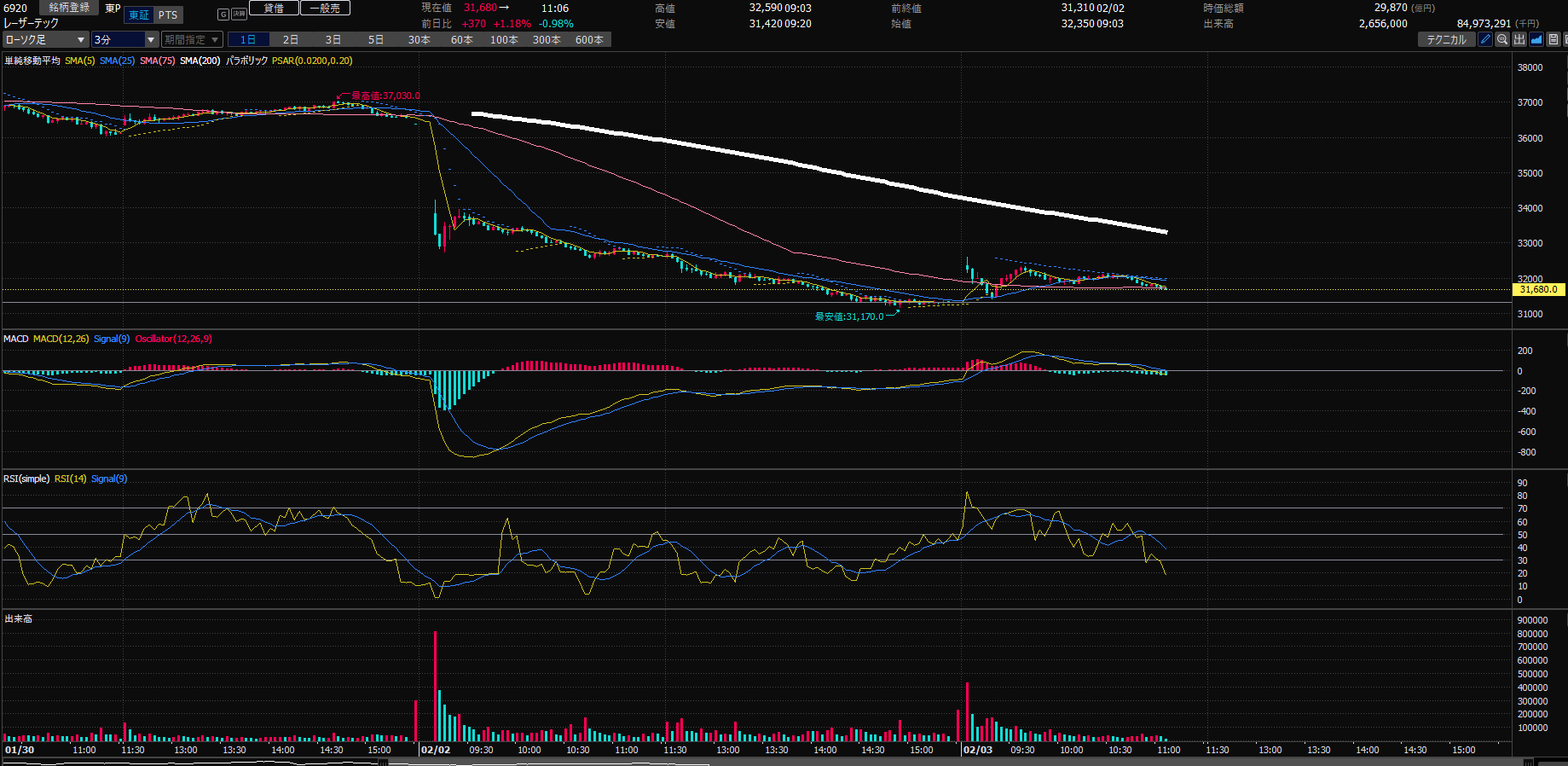Click the save floppy disk icon
Viewport: 1568px width, 766px height.
[x=1554, y=39]
